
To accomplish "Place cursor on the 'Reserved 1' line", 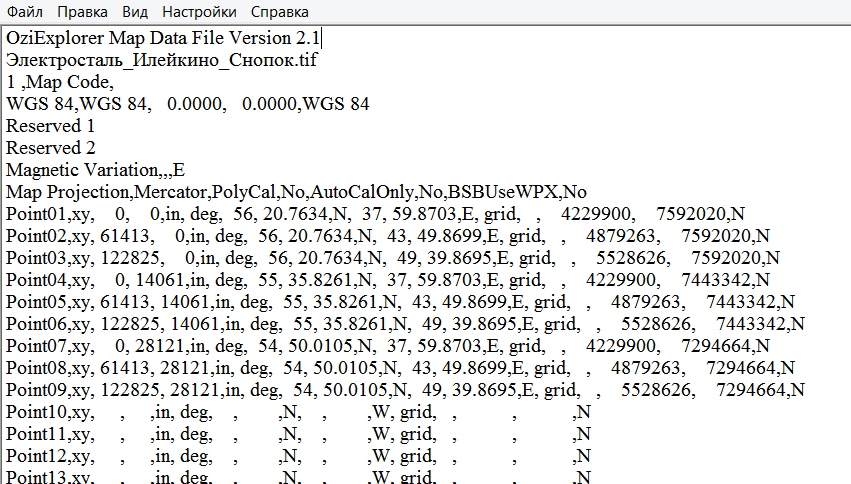I will [x=50, y=126].
